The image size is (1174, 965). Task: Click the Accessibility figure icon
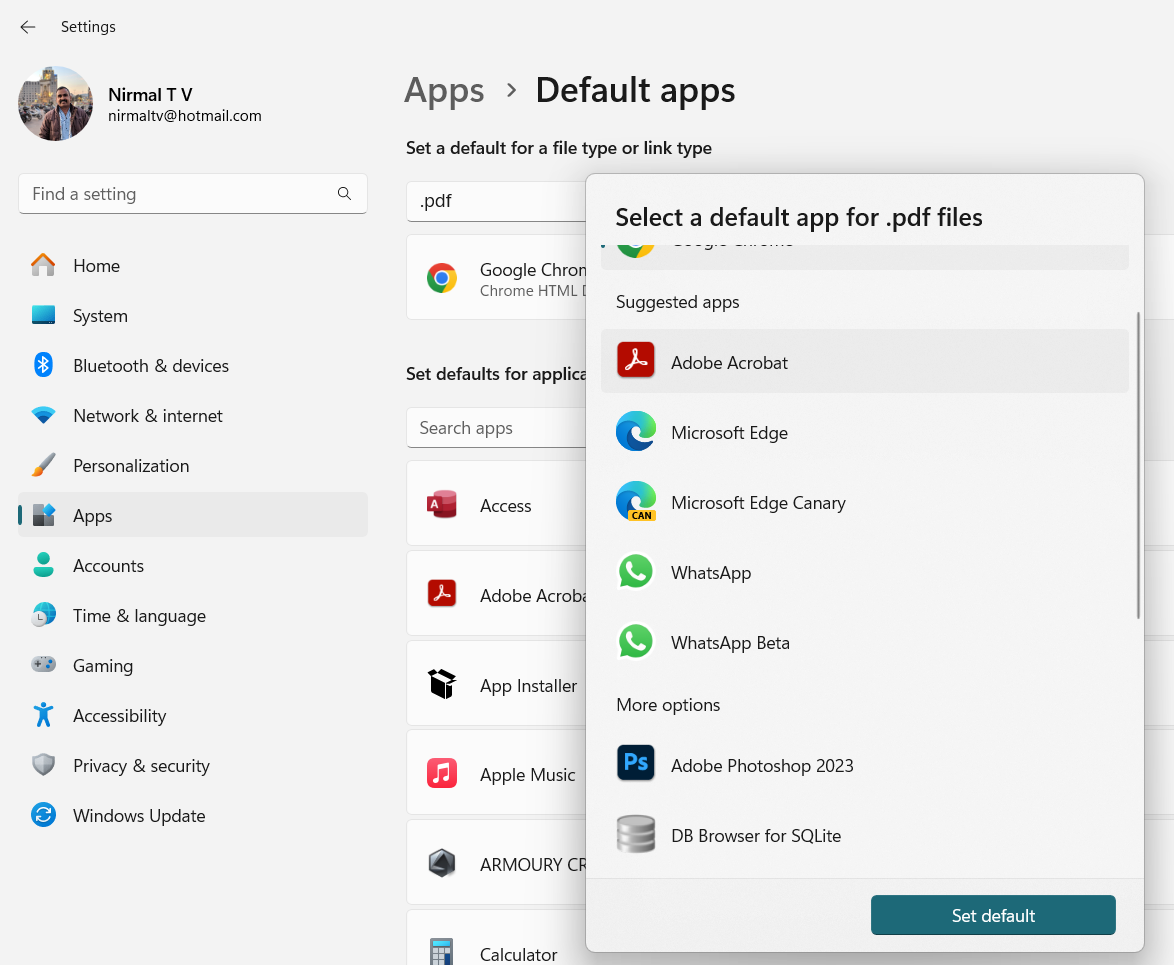point(43,715)
